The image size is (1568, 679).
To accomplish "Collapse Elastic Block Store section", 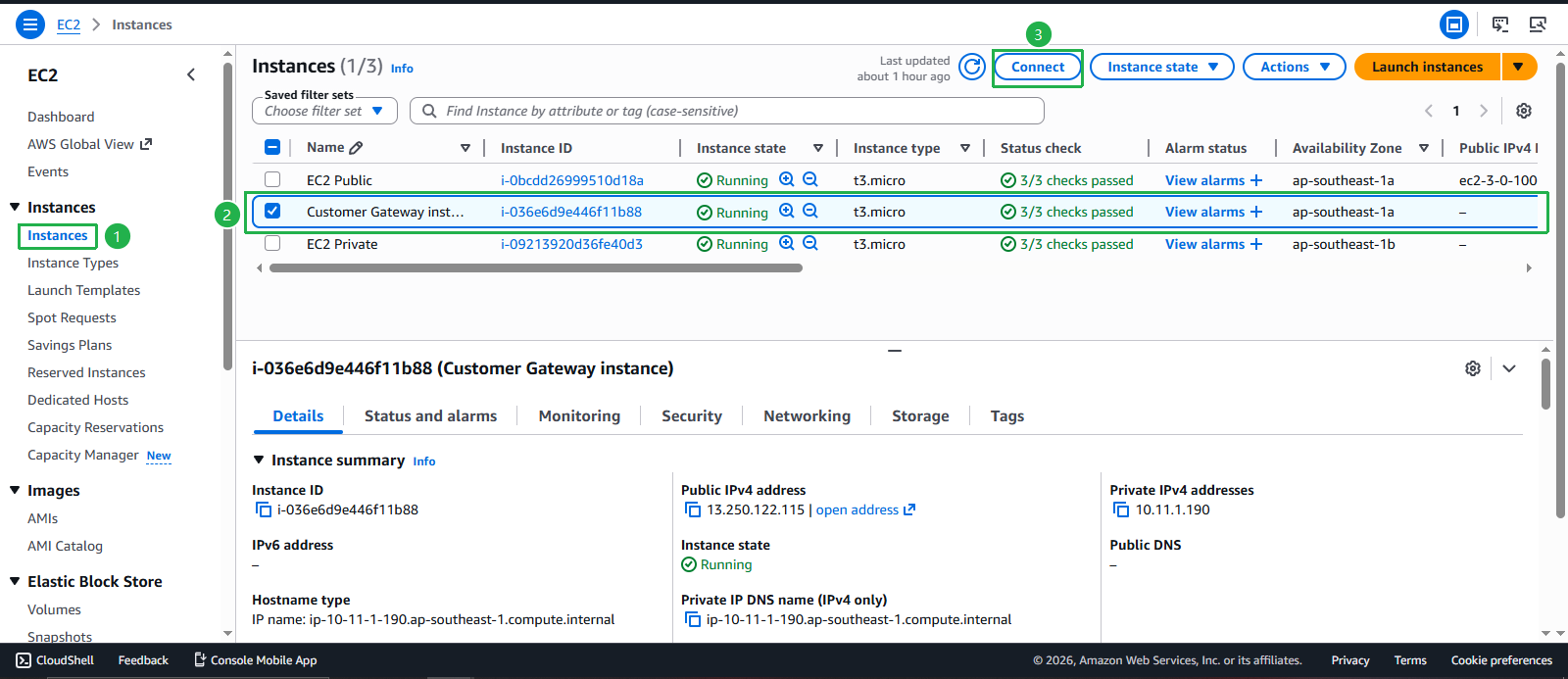I will (15, 581).
